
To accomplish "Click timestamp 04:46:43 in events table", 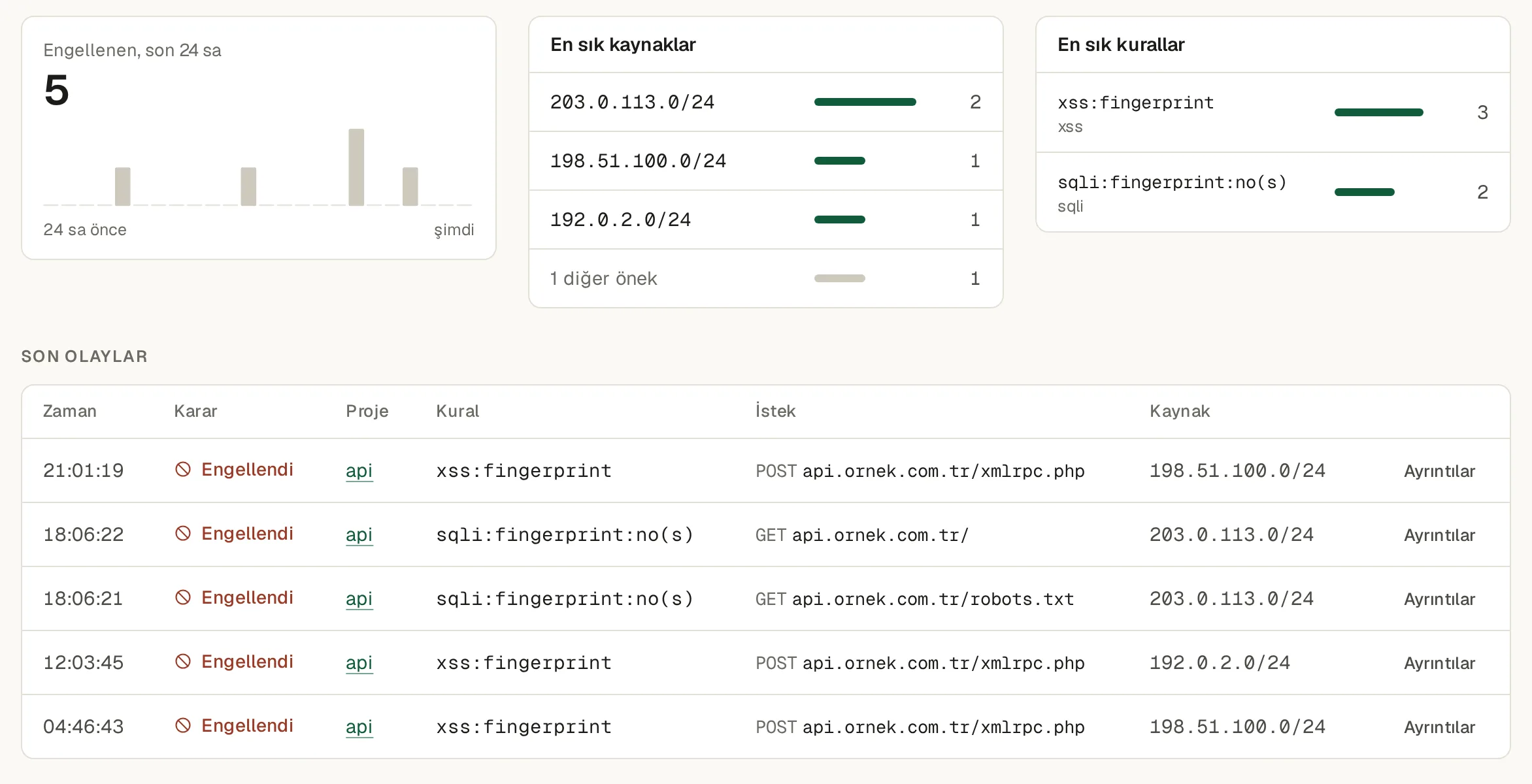I will point(83,727).
